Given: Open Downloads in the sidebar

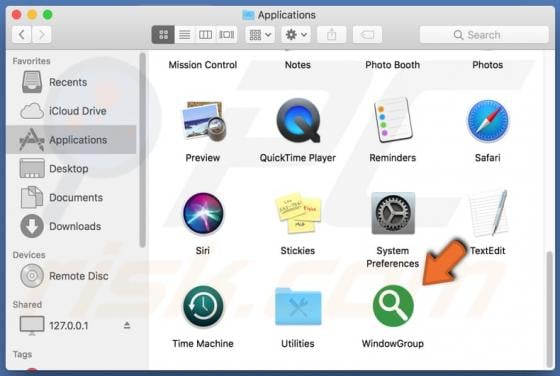Looking at the screenshot, I should 71,226.
